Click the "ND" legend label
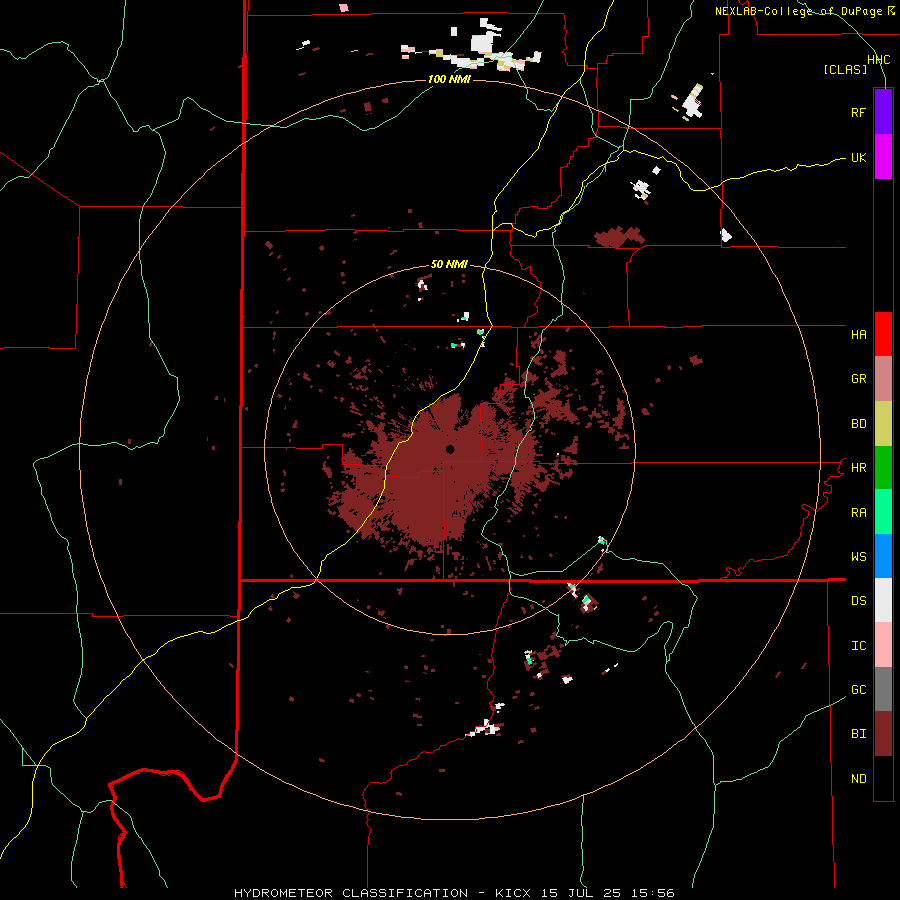900x900 pixels. 858,779
